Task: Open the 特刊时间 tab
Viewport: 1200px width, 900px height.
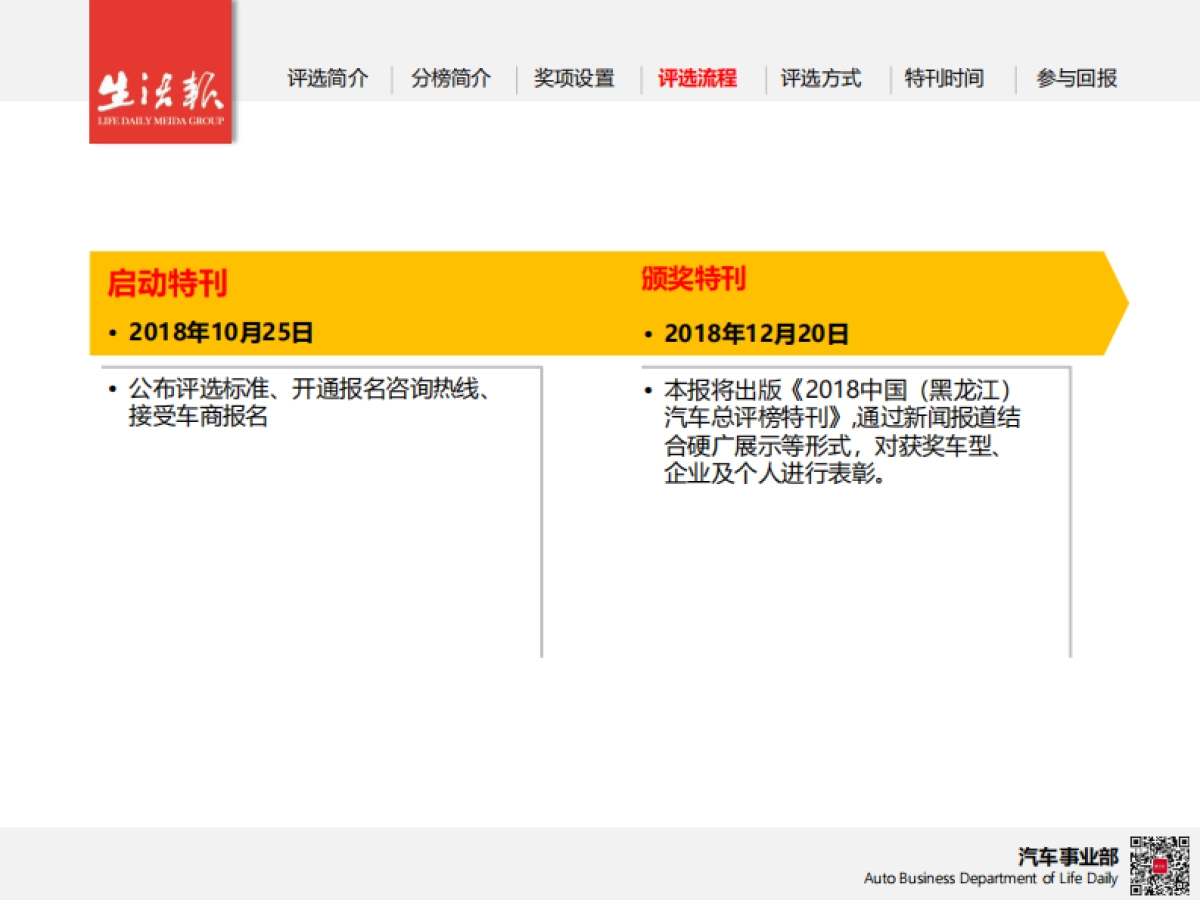Action: (x=944, y=78)
